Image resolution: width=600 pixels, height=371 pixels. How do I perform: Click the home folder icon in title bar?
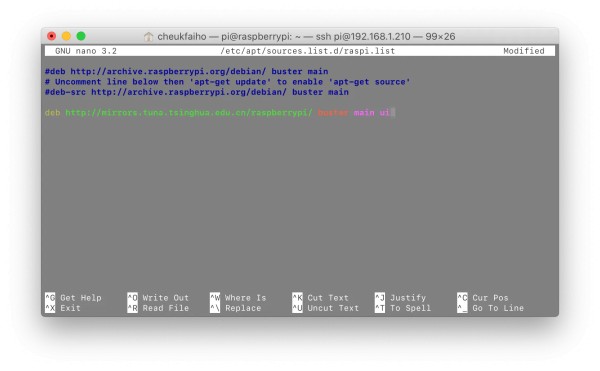148,37
